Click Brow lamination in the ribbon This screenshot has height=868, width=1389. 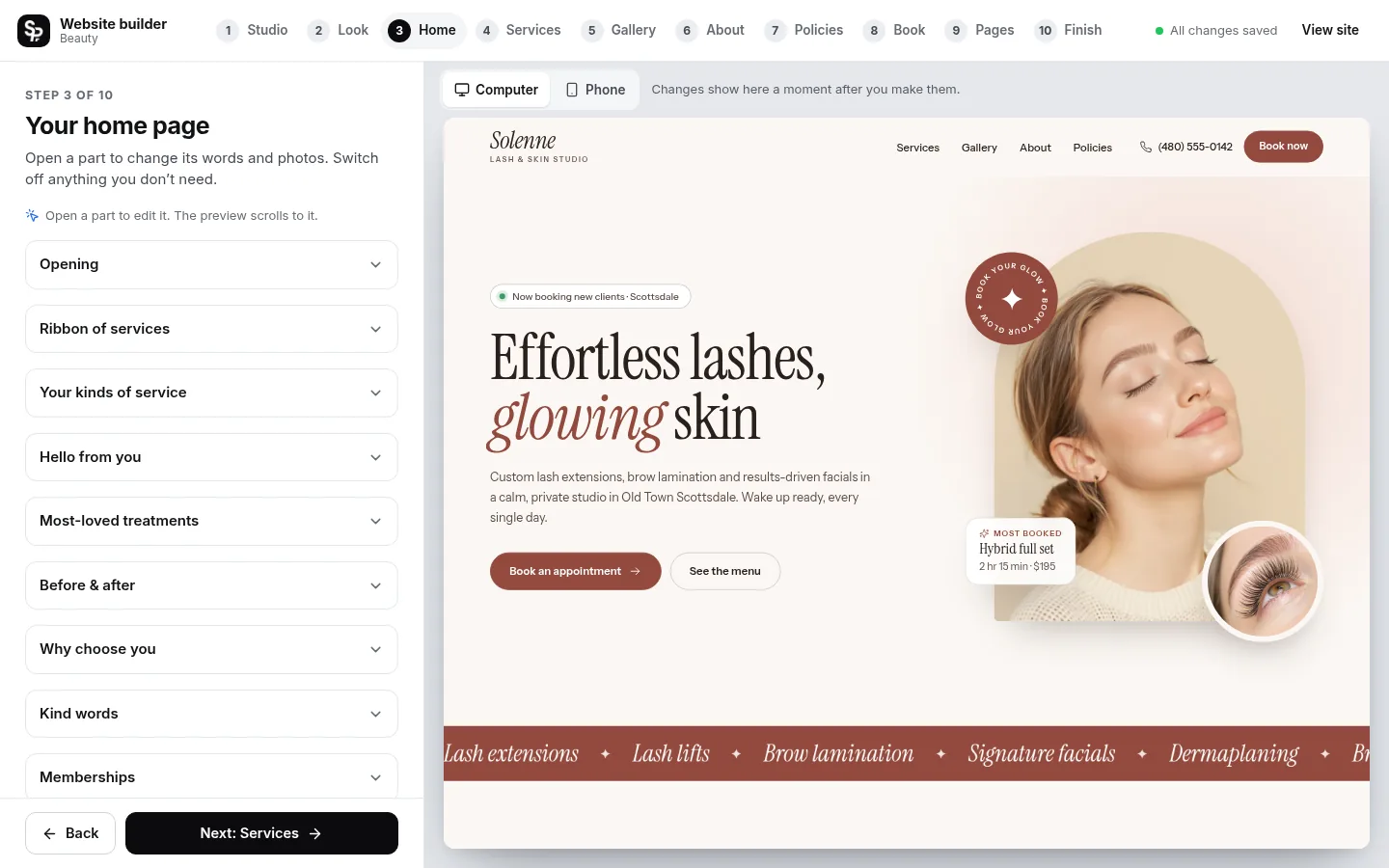[838, 753]
